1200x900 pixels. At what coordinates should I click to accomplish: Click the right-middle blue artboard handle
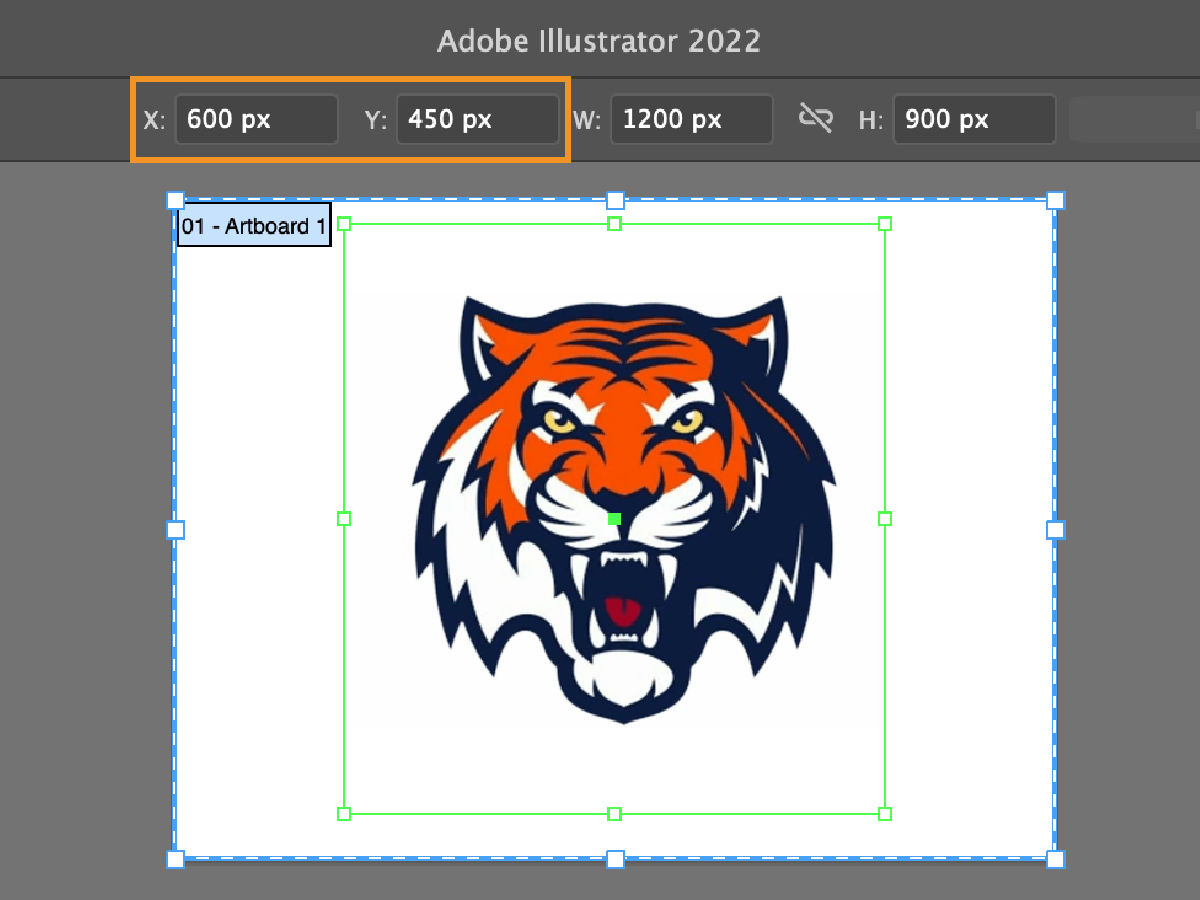click(1055, 529)
